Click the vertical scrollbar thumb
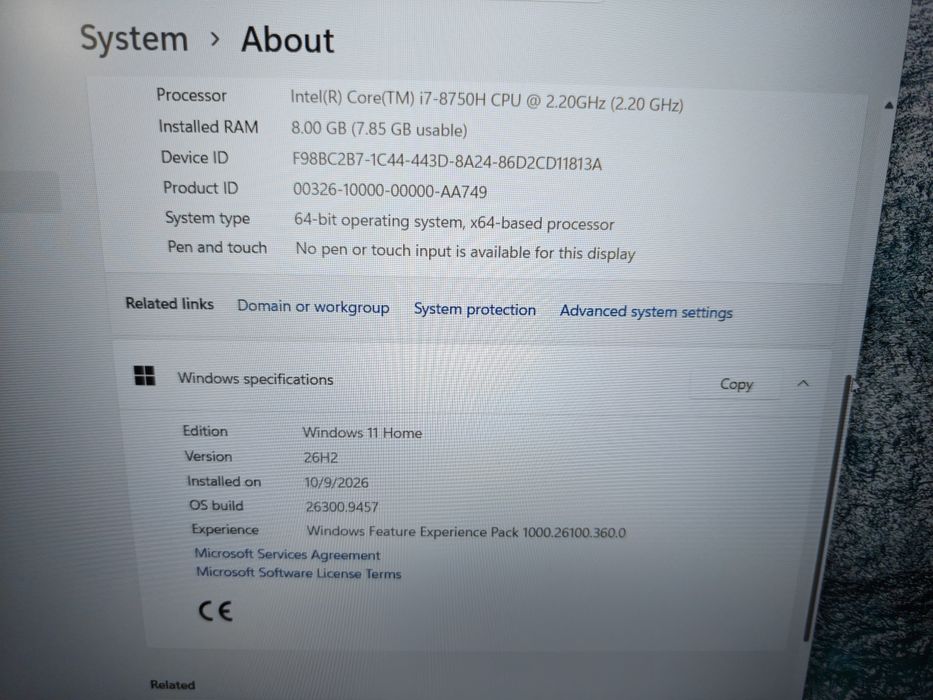933x700 pixels. [827, 506]
